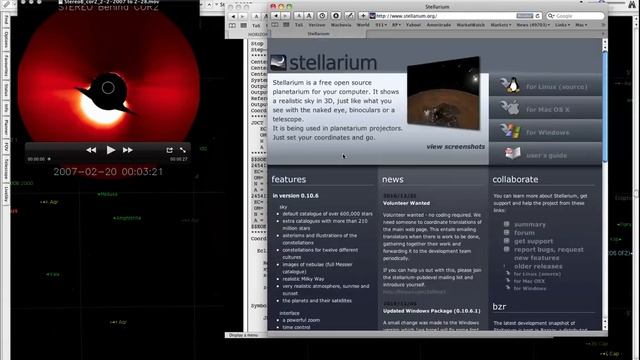This screenshot has height=360, width=640.
Task: Go back in the rear browser window
Action: (233, 16)
